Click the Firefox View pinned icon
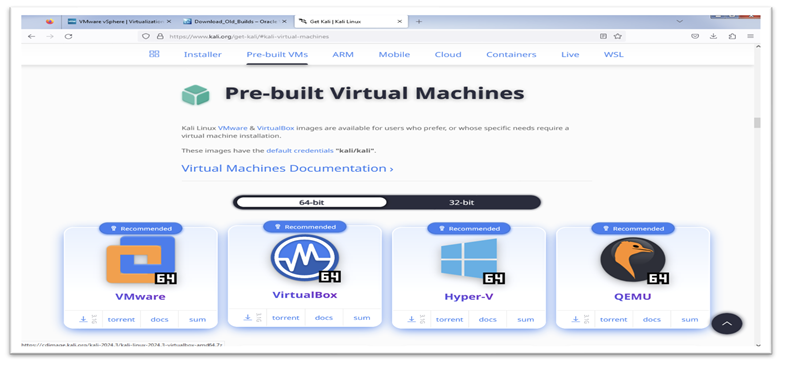Screen dimensions: 798x368 tap(49, 21)
